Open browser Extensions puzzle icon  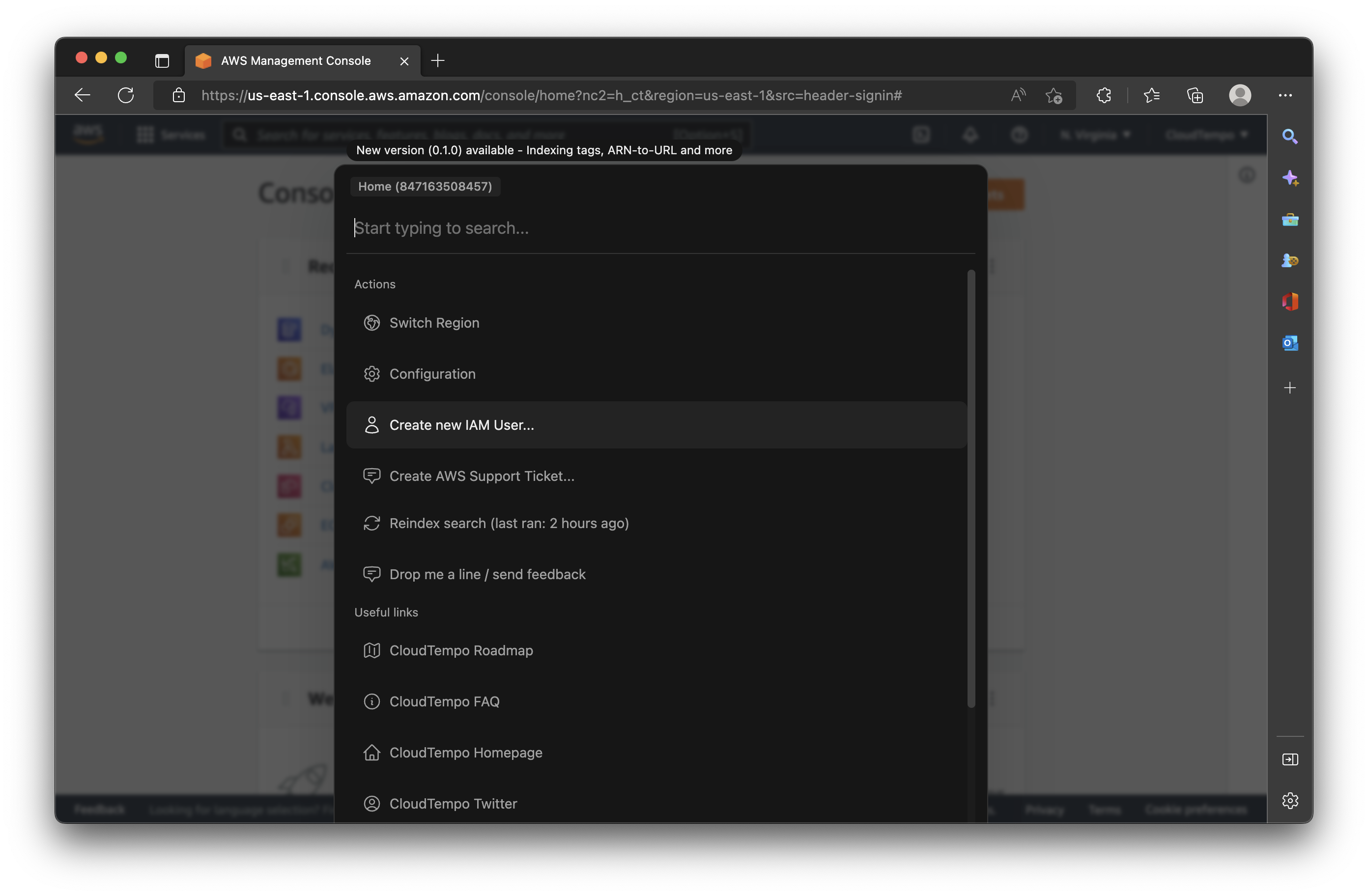tap(1104, 95)
